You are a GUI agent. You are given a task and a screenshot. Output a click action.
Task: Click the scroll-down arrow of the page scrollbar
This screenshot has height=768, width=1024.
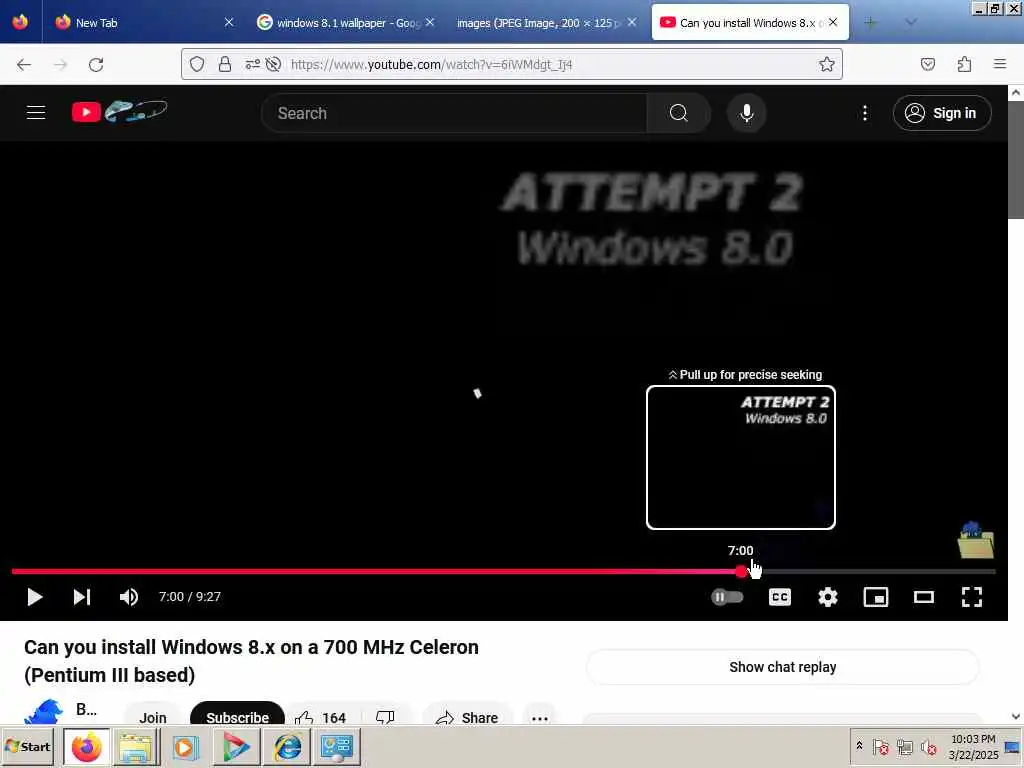1016,716
